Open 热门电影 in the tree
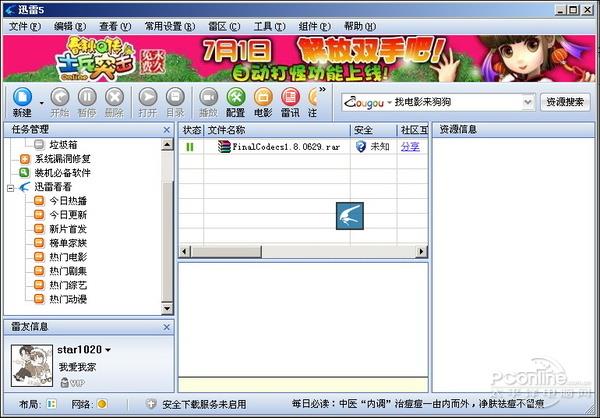 pos(68,257)
